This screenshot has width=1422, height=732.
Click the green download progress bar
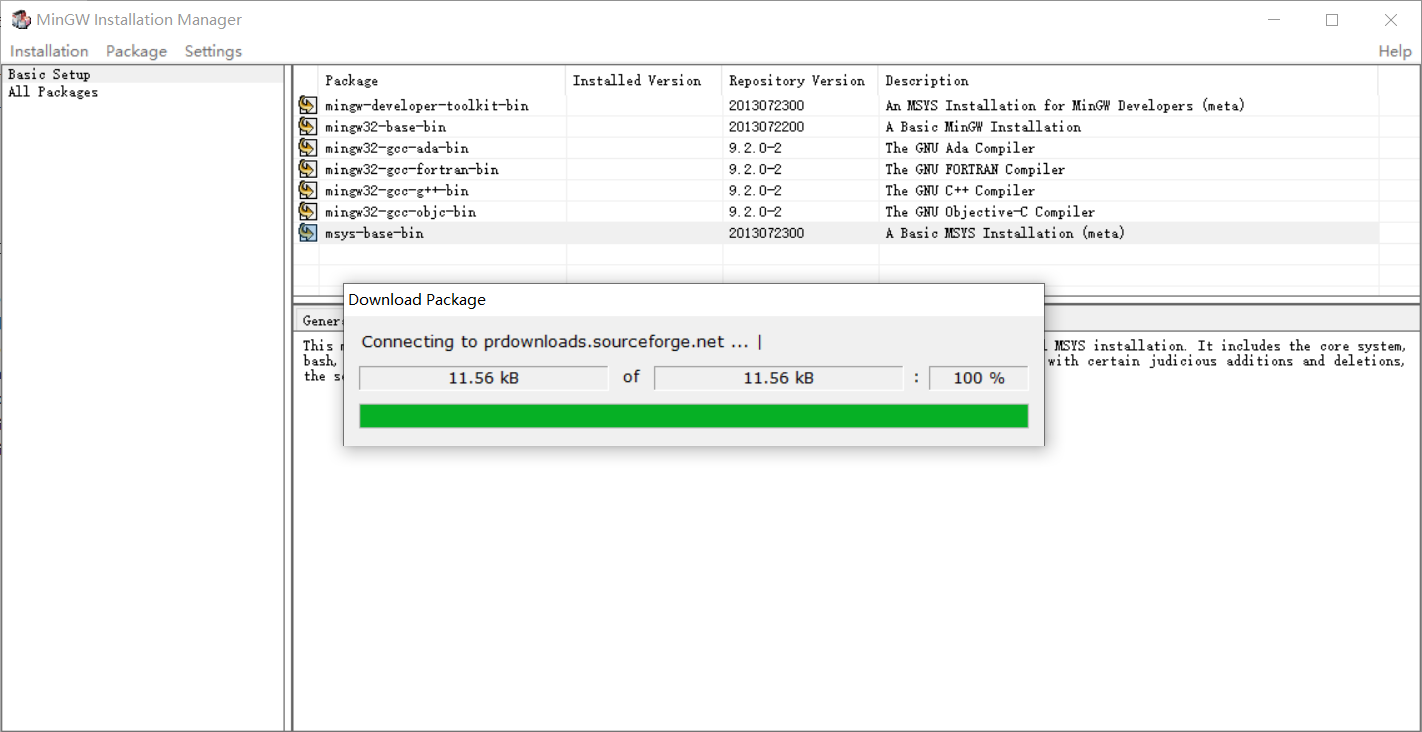pyautogui.click(x=694, y=416)
